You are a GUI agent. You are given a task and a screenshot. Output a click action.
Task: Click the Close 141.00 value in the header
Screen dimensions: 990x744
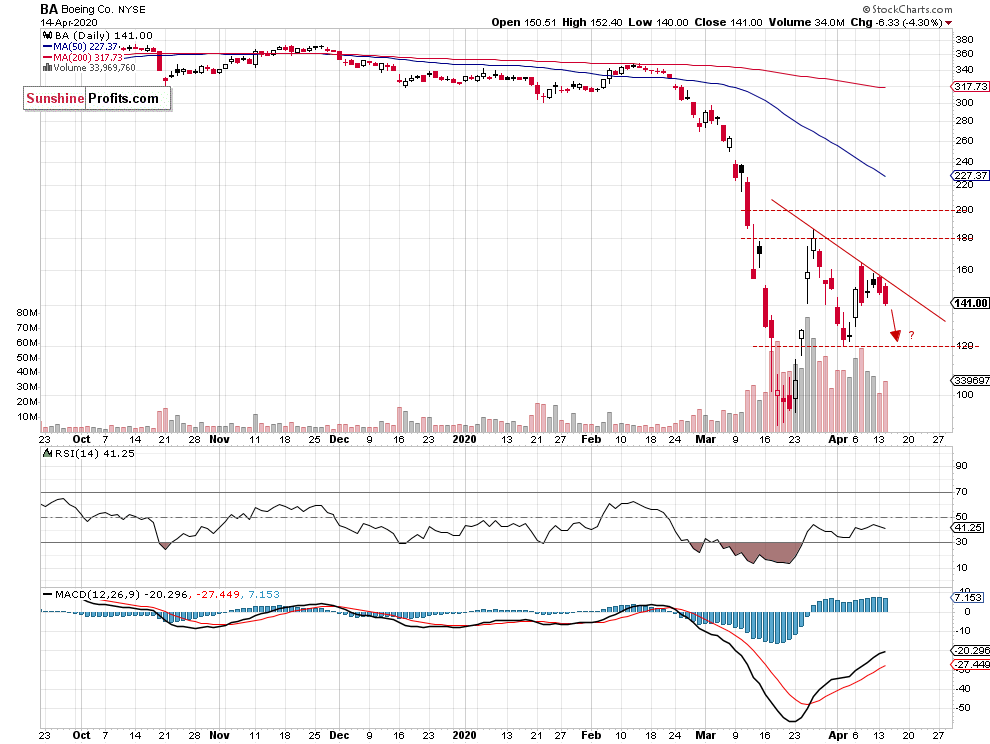point(729,22)
